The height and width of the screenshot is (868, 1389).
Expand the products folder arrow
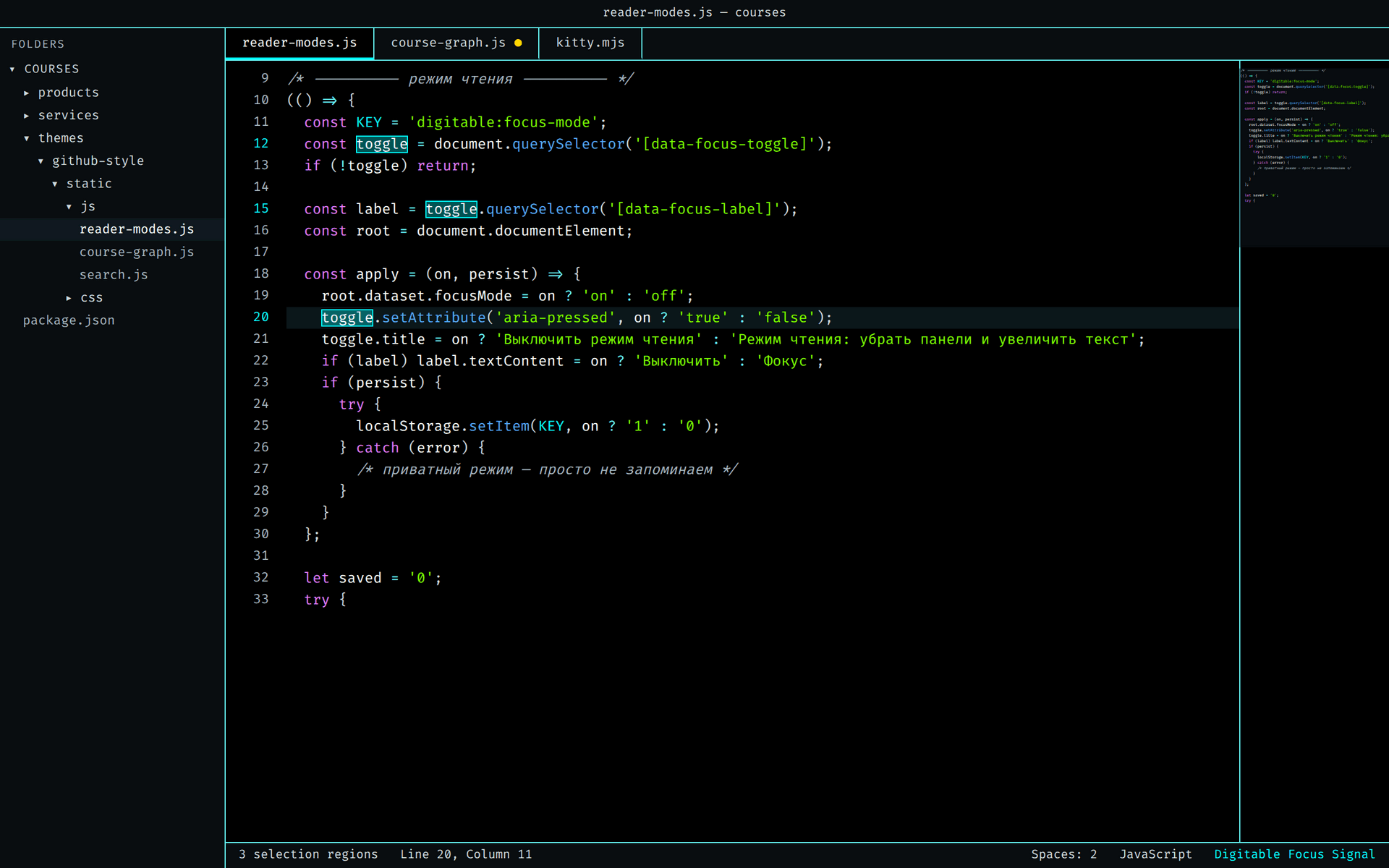click(x=27, y=93)
